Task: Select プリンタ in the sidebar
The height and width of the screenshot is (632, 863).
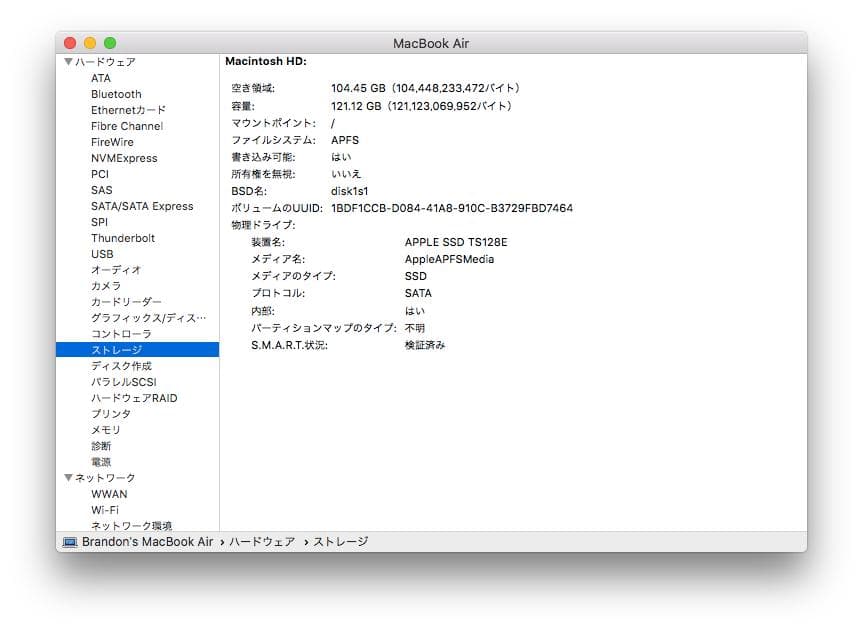Action: (x=111, y=413)
